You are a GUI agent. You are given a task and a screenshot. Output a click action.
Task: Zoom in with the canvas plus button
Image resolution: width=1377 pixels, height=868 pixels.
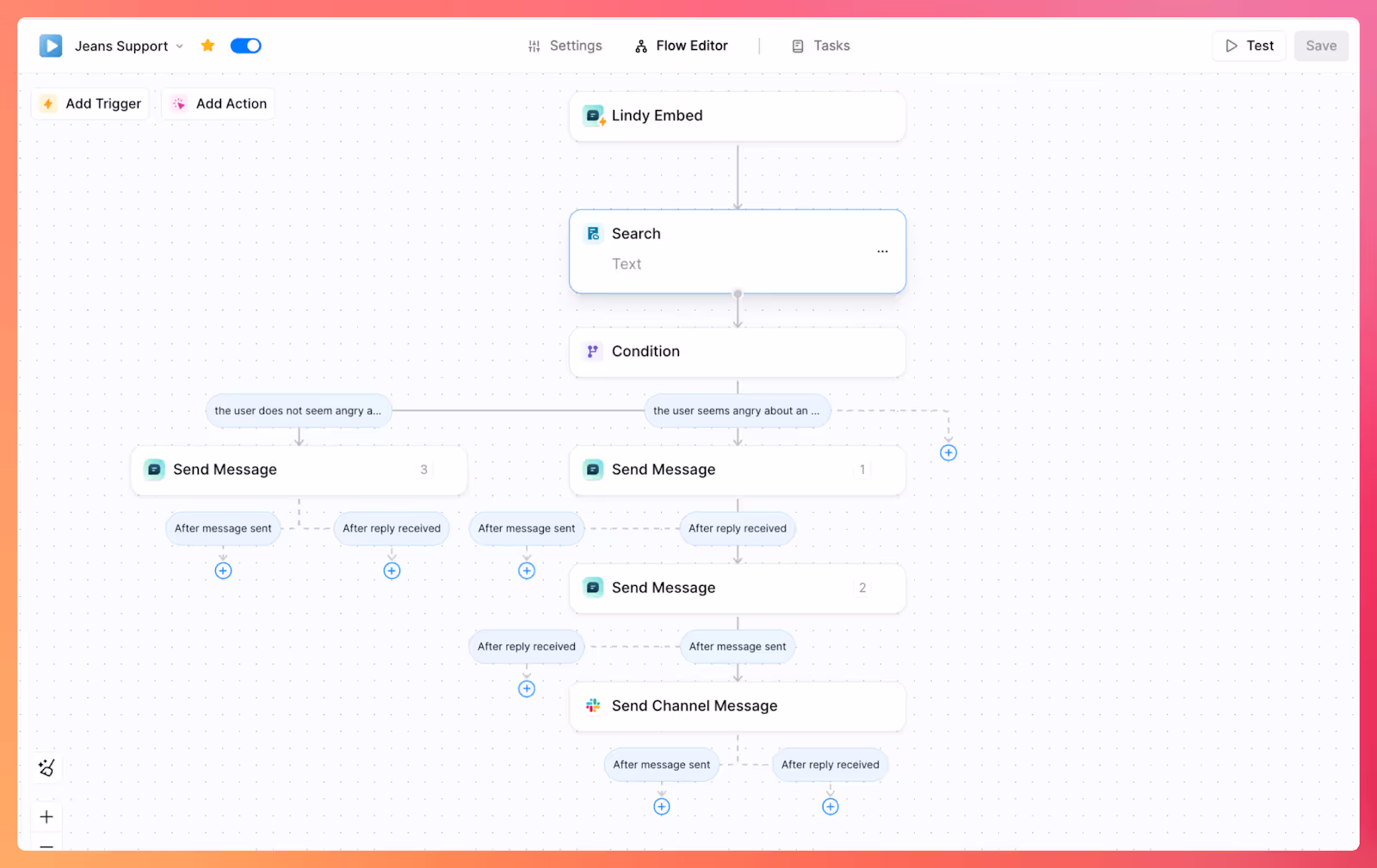coord(46,816)
